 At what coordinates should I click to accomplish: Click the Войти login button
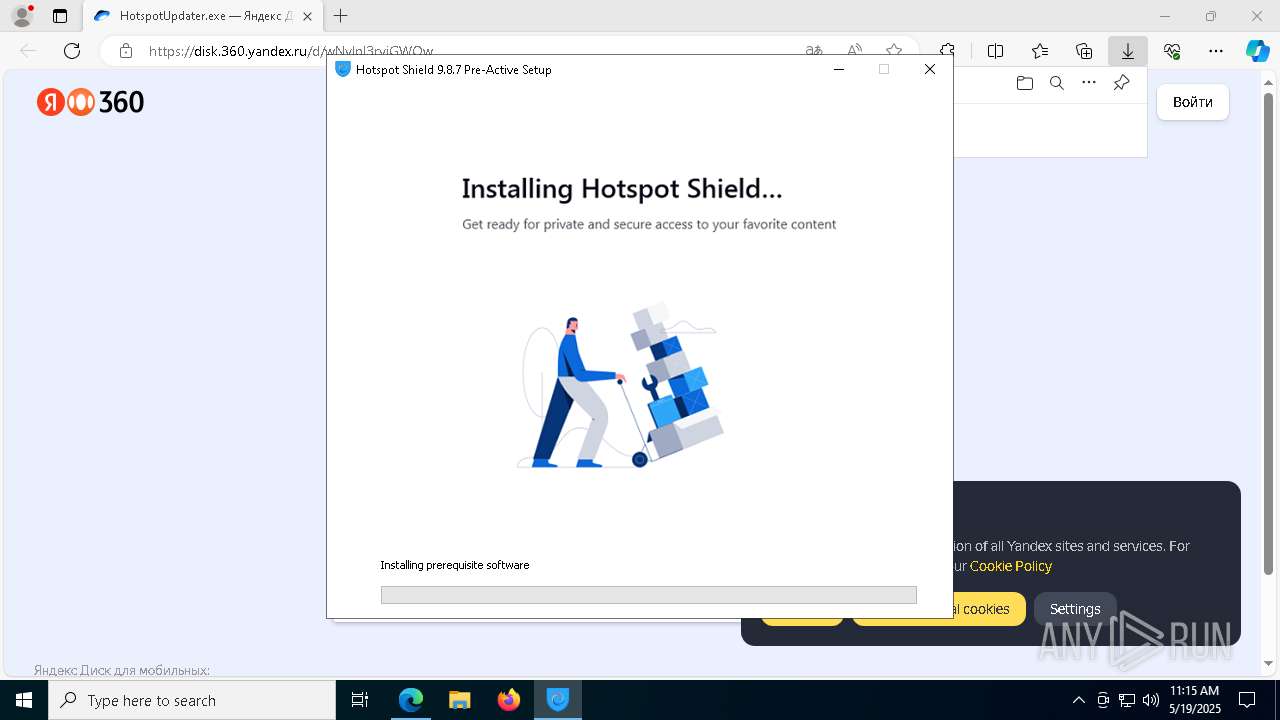click(1193, 102)
